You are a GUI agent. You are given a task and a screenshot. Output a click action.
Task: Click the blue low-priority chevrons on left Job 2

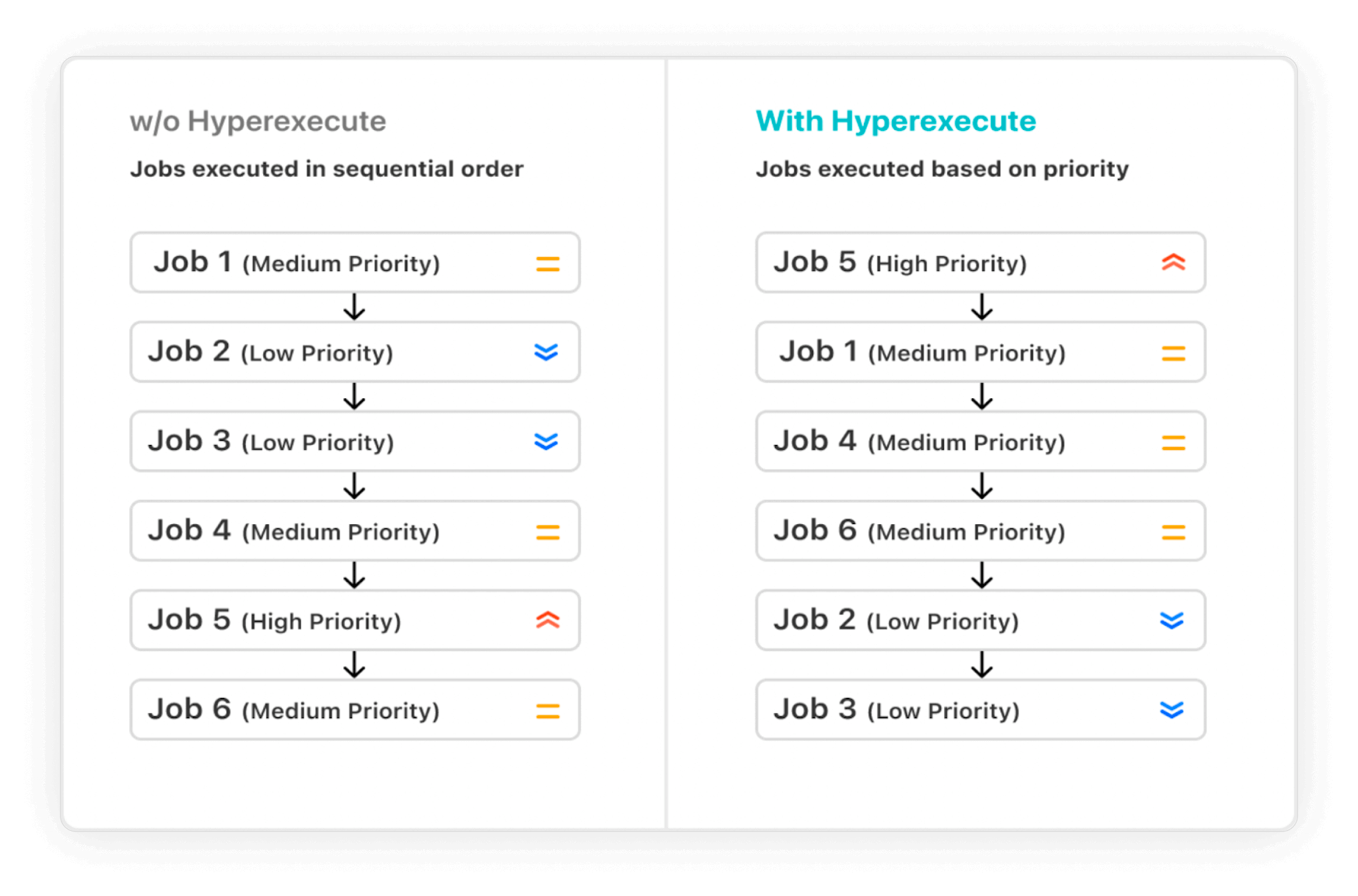545,353
